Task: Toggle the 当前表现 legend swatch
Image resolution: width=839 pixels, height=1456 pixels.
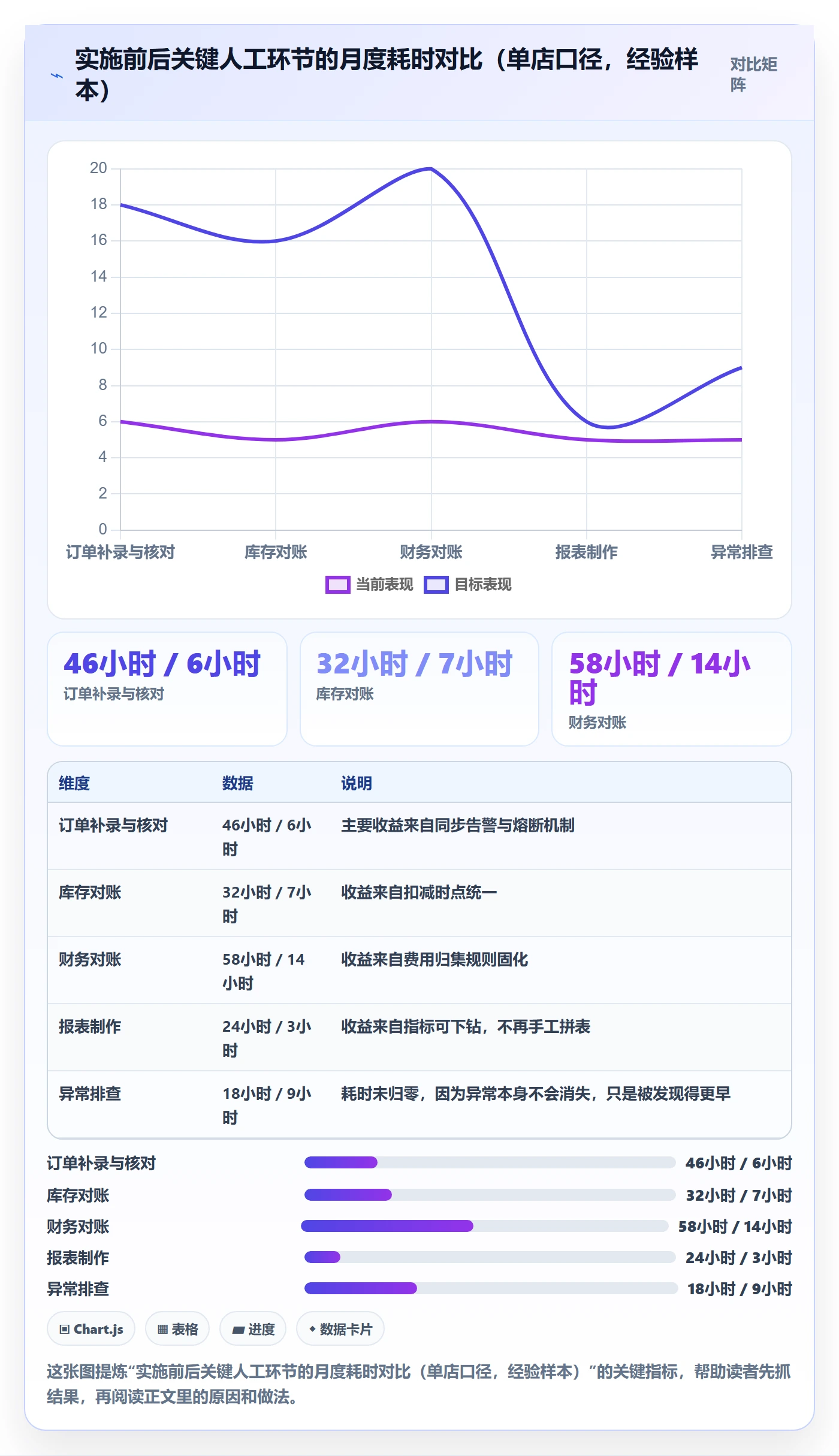Action: coord(337,585)
